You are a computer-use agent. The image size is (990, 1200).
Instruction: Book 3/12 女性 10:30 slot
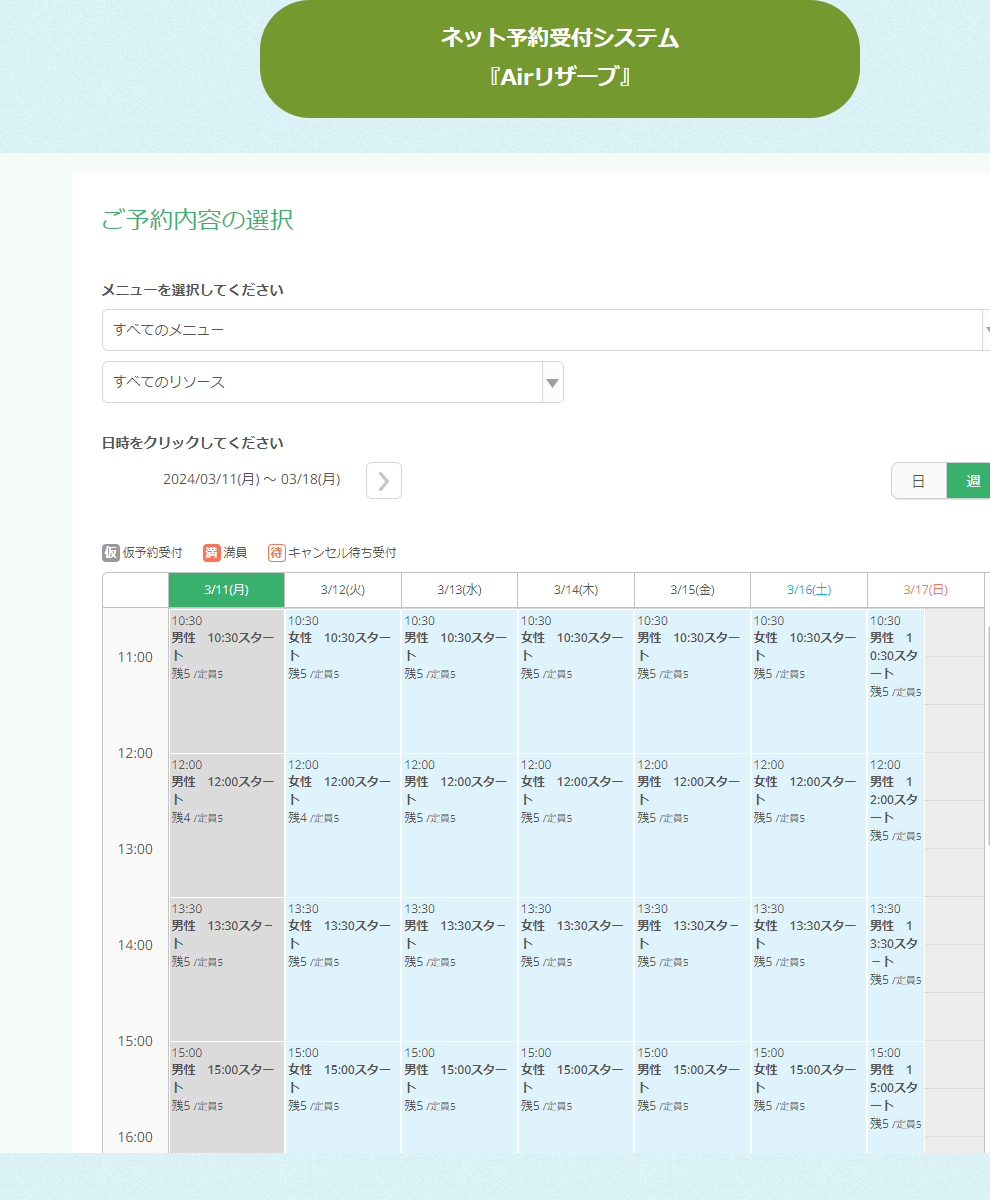click(342, 680)
